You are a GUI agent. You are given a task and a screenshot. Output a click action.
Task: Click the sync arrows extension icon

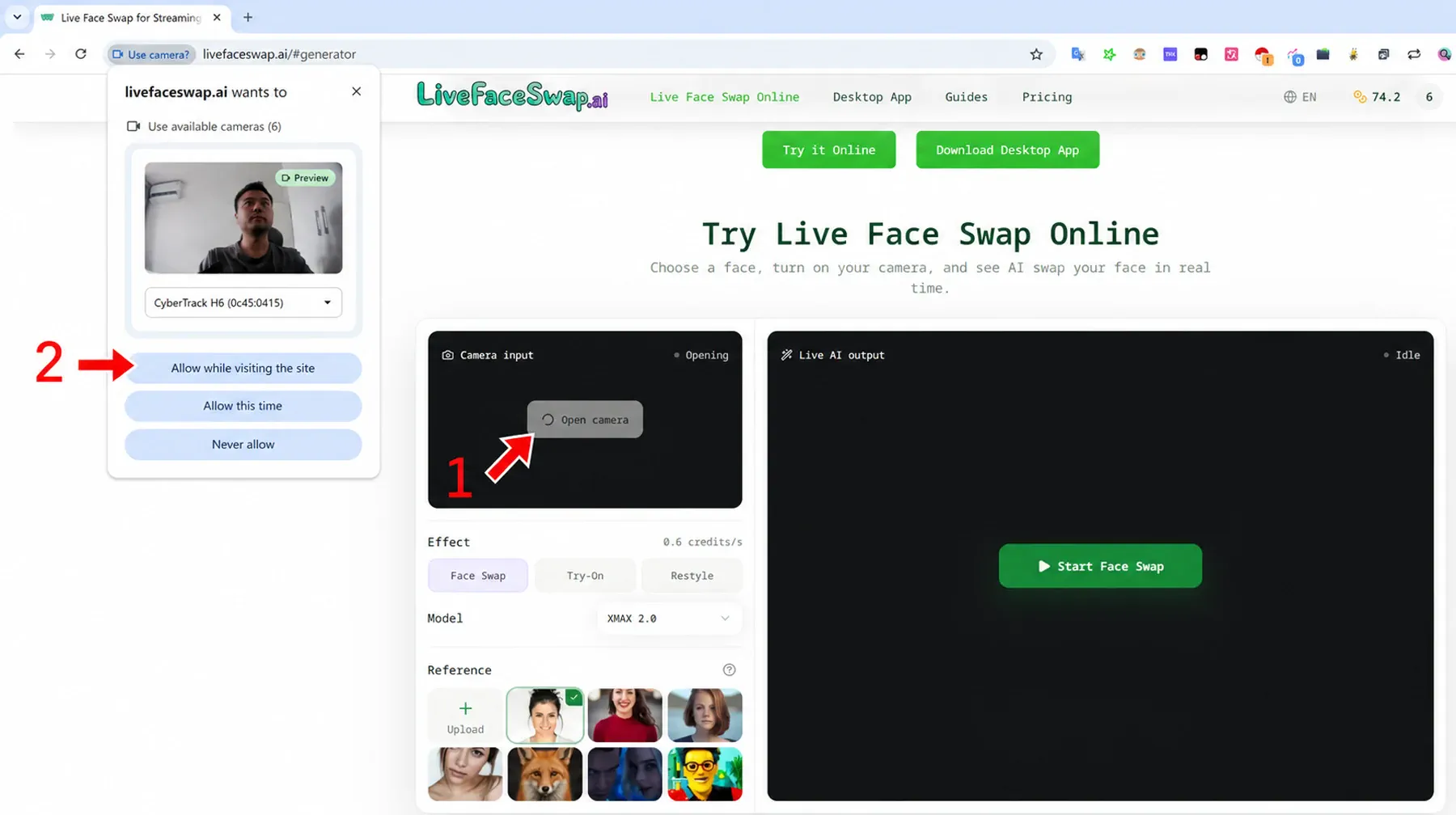click(1414, 54)
